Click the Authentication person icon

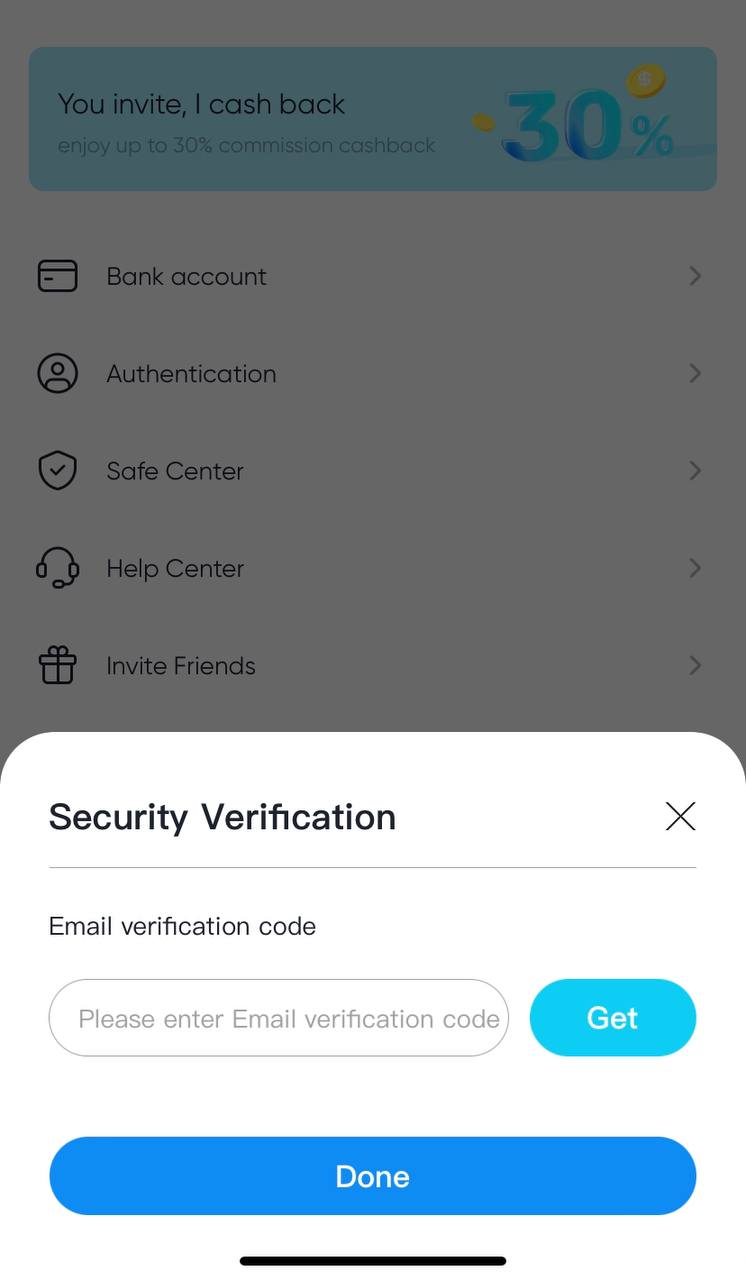click(x=57, y=374)
